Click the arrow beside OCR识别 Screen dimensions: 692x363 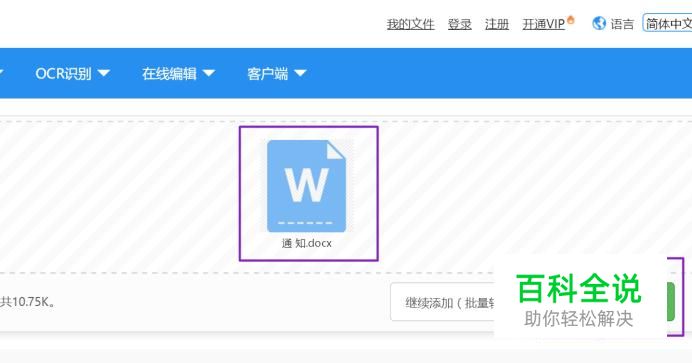point(104,73)
